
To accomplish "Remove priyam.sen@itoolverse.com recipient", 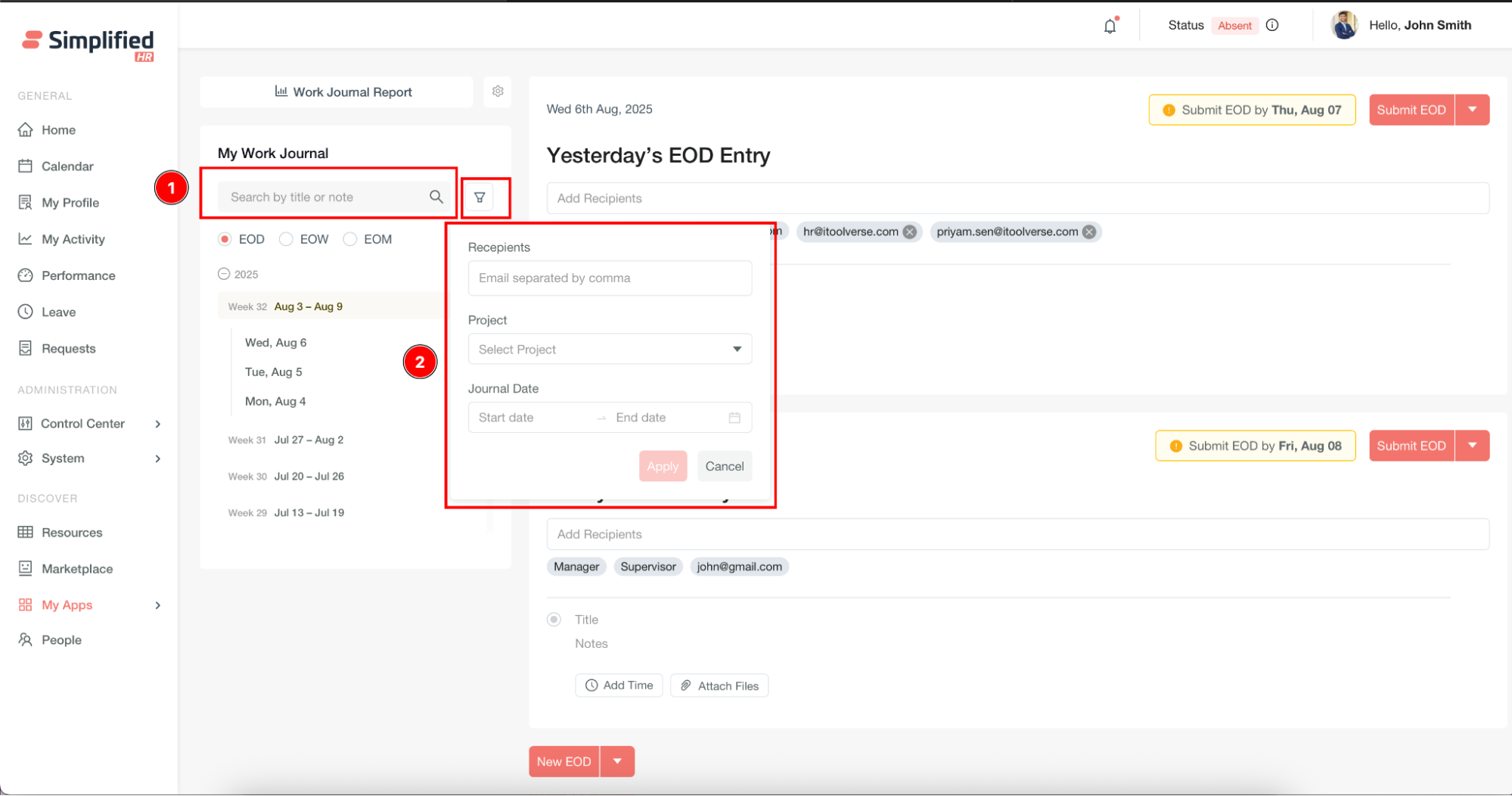I will [1089, 232].
